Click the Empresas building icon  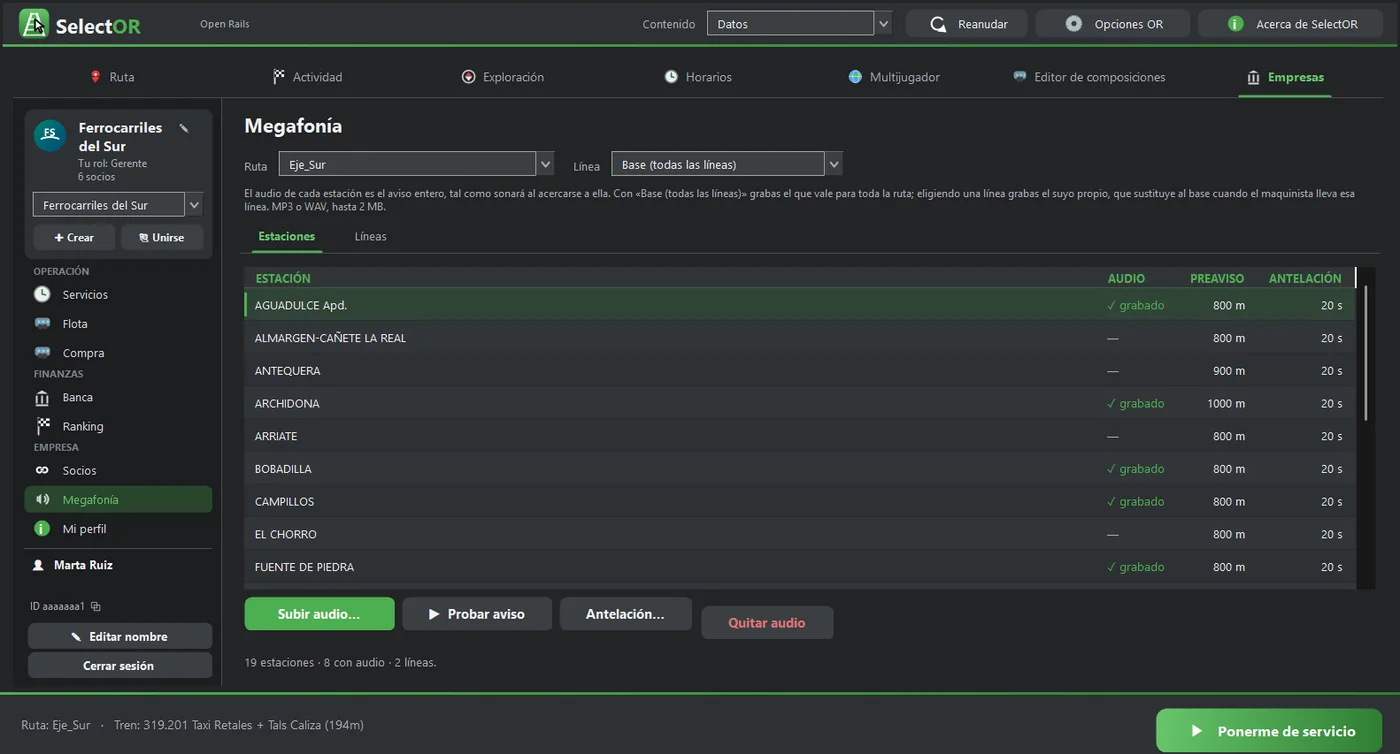click(x=1253, y=77)
